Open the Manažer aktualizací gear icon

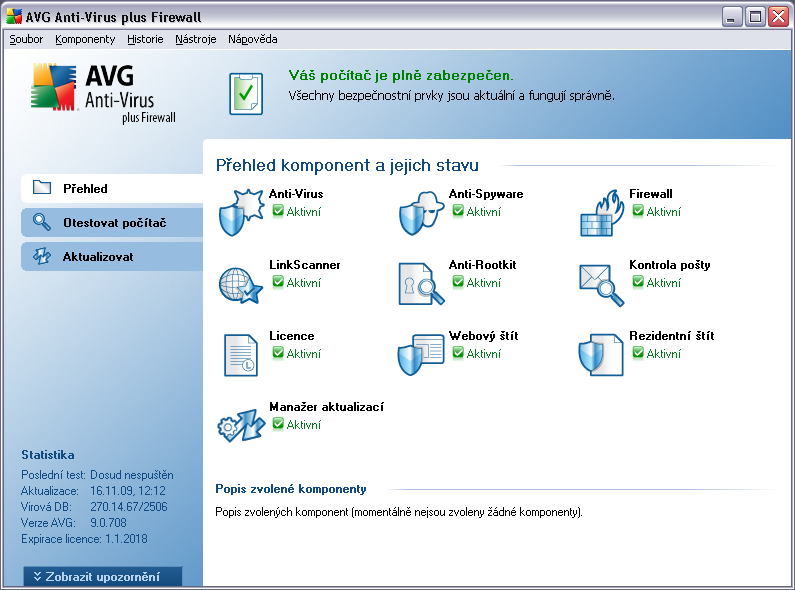tap(241, 426)
